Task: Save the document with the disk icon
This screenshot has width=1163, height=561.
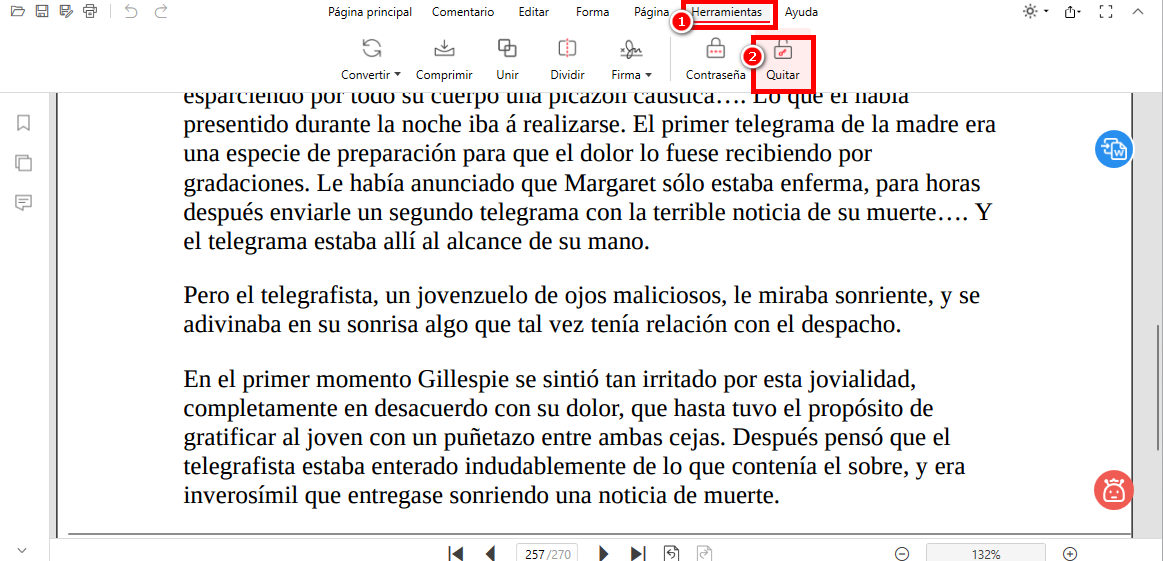Action: (42, 11)
